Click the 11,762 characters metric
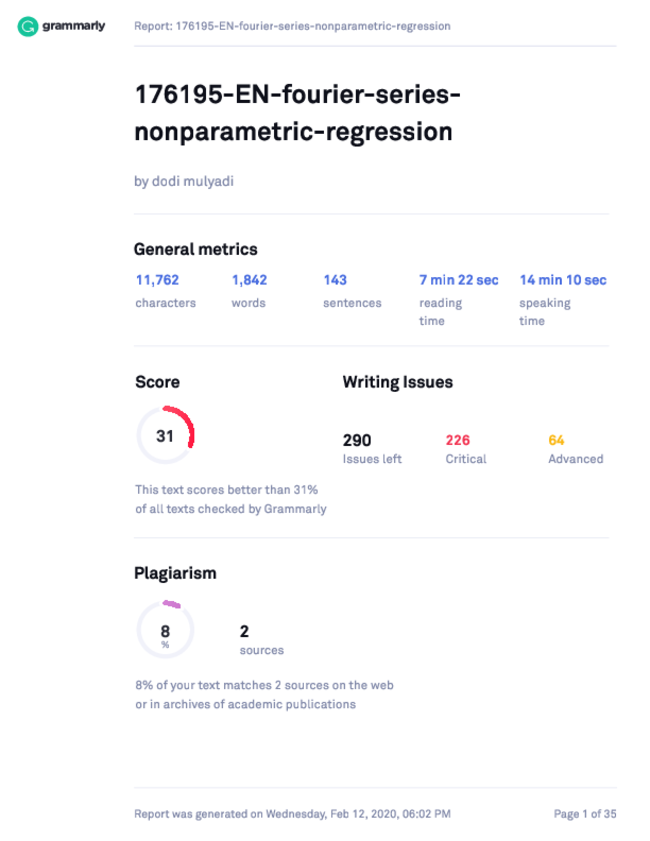The image size is (650, 841). click(x=166, y=291)
